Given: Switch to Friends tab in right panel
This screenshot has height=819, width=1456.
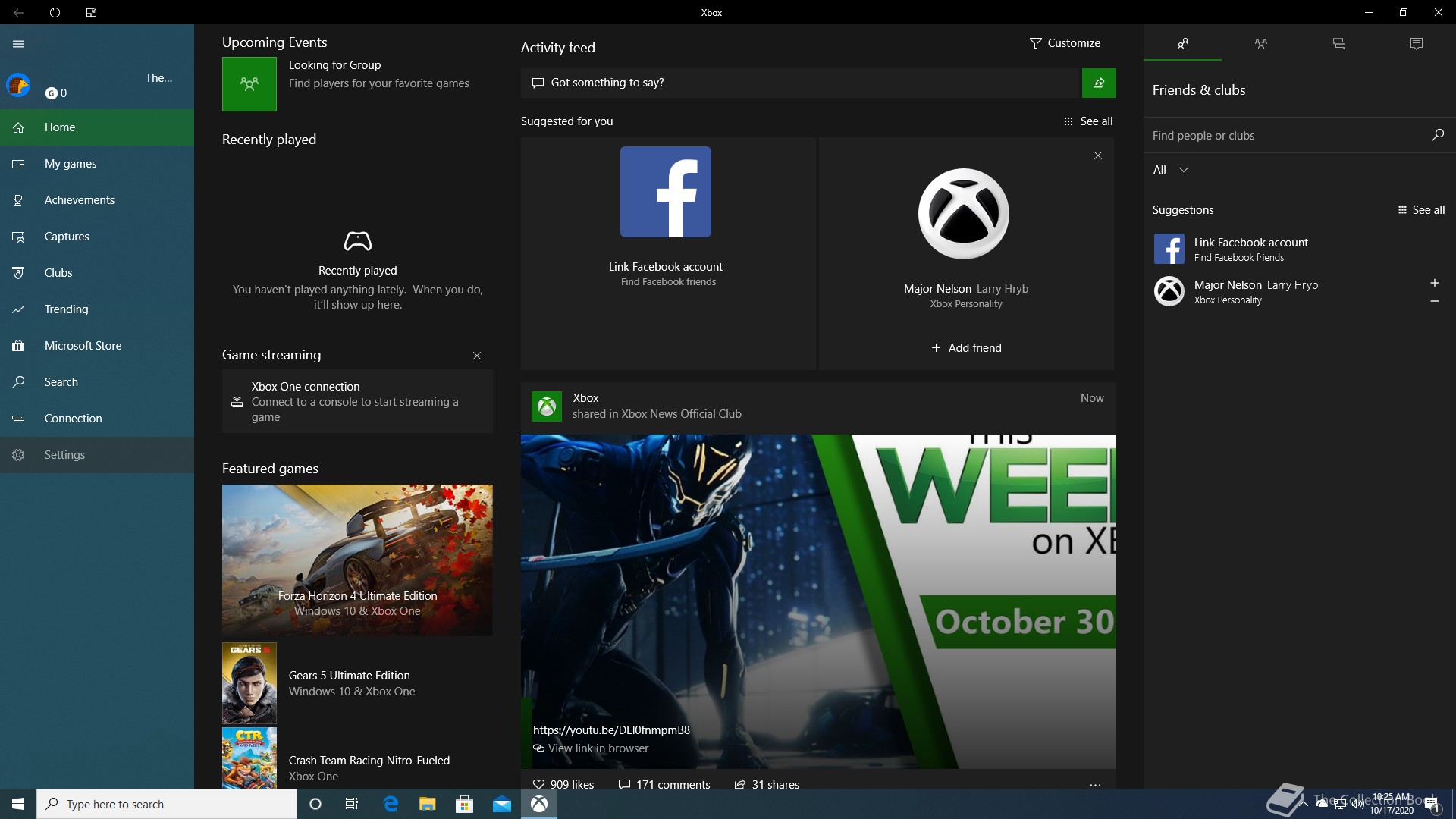Looking at the screenshot, I should 1182,43.
